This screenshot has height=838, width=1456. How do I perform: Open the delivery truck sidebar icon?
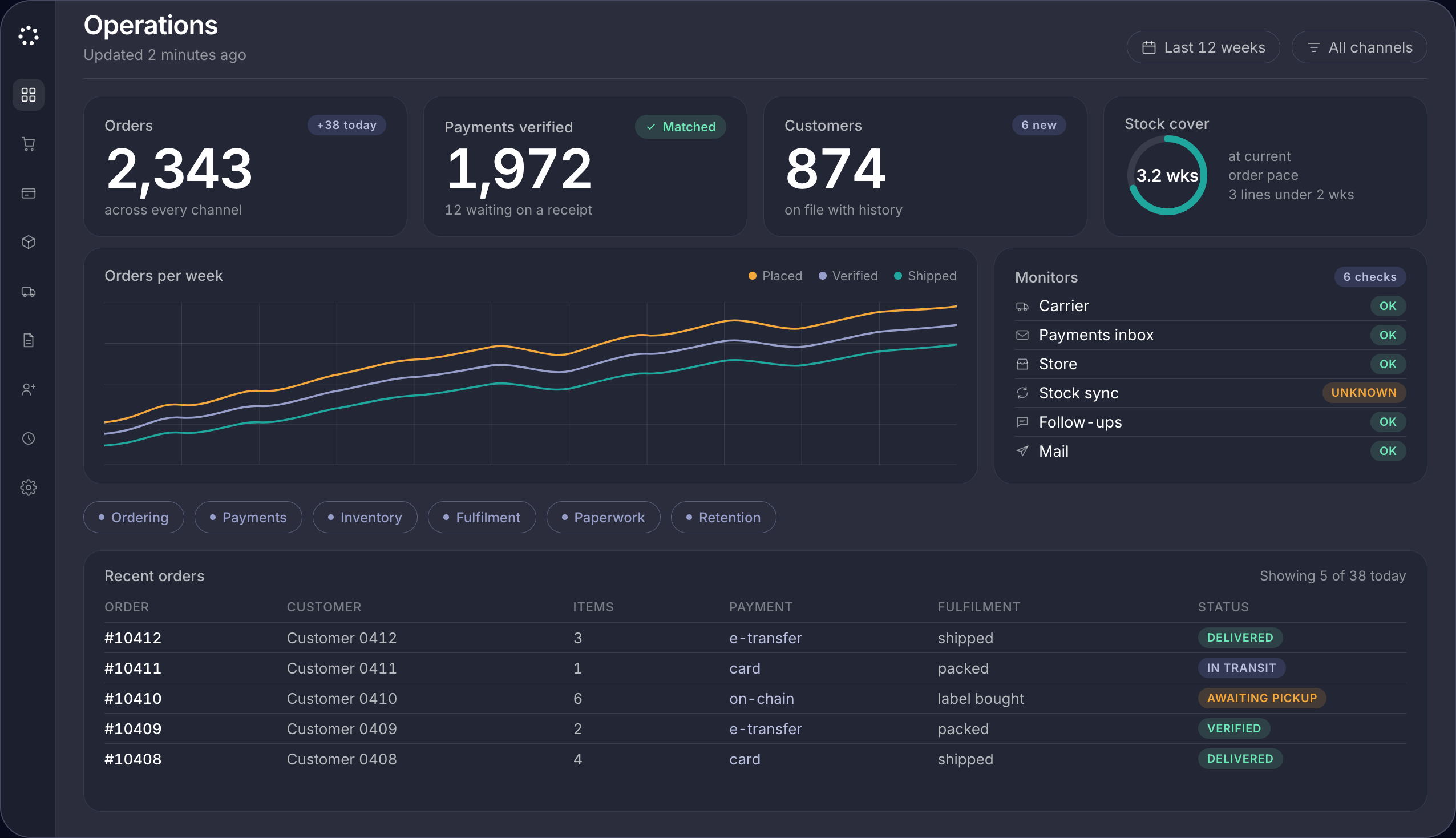click(x=28, y=292)
